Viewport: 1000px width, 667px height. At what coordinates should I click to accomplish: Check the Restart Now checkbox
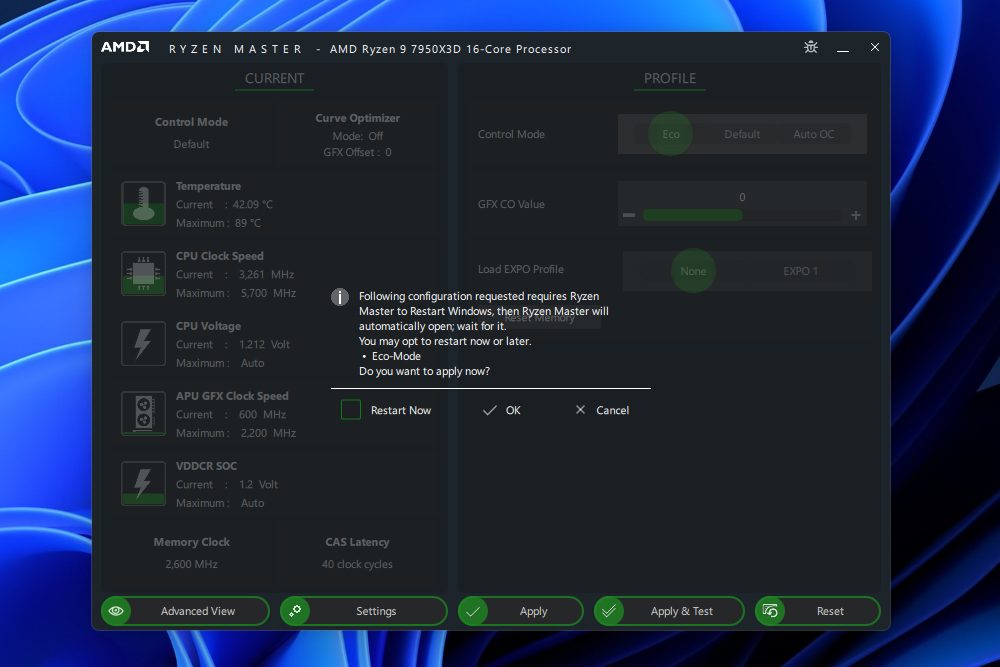pos(351,409)
